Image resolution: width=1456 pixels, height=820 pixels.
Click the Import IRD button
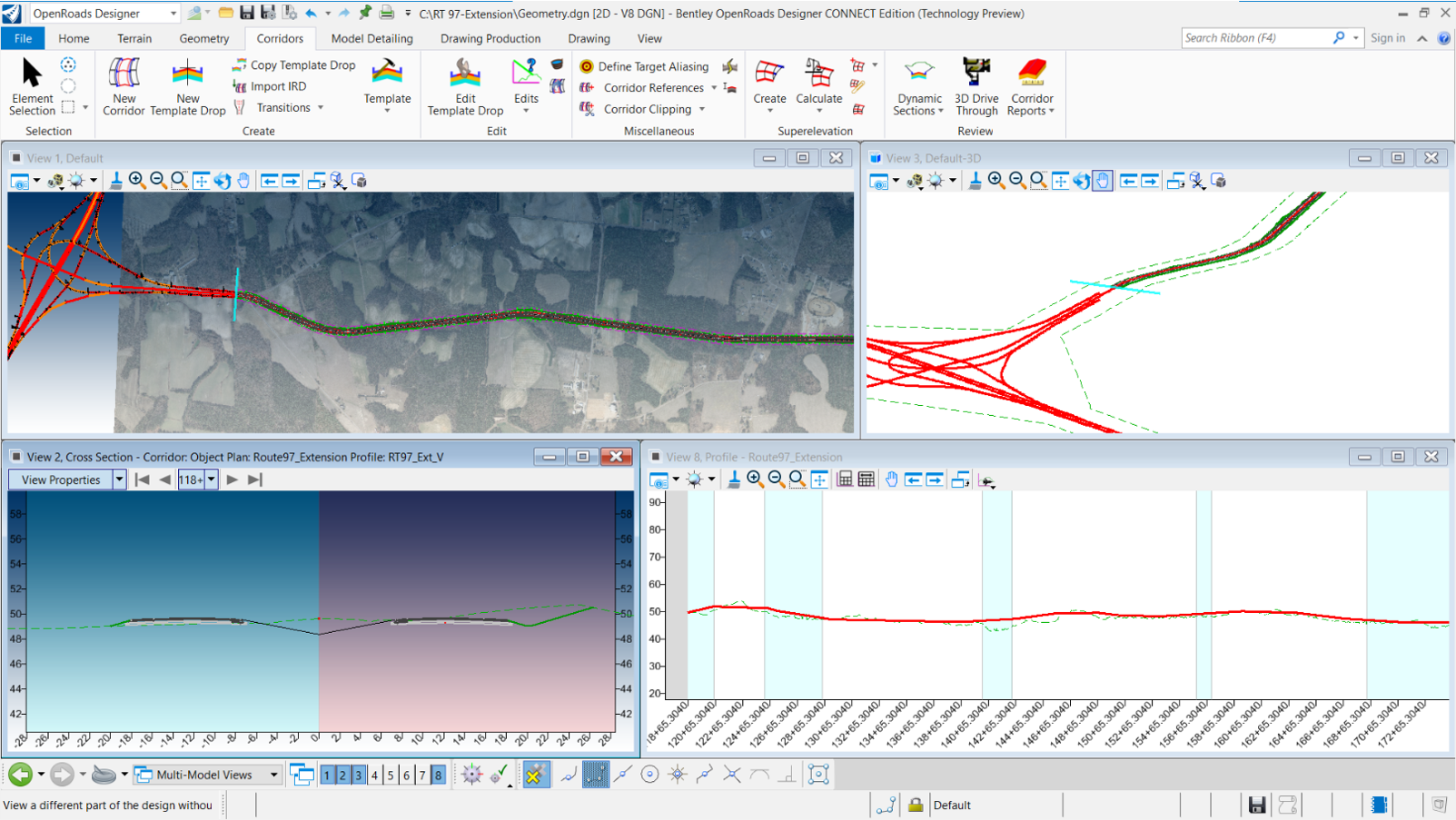[x=274, y=86]
